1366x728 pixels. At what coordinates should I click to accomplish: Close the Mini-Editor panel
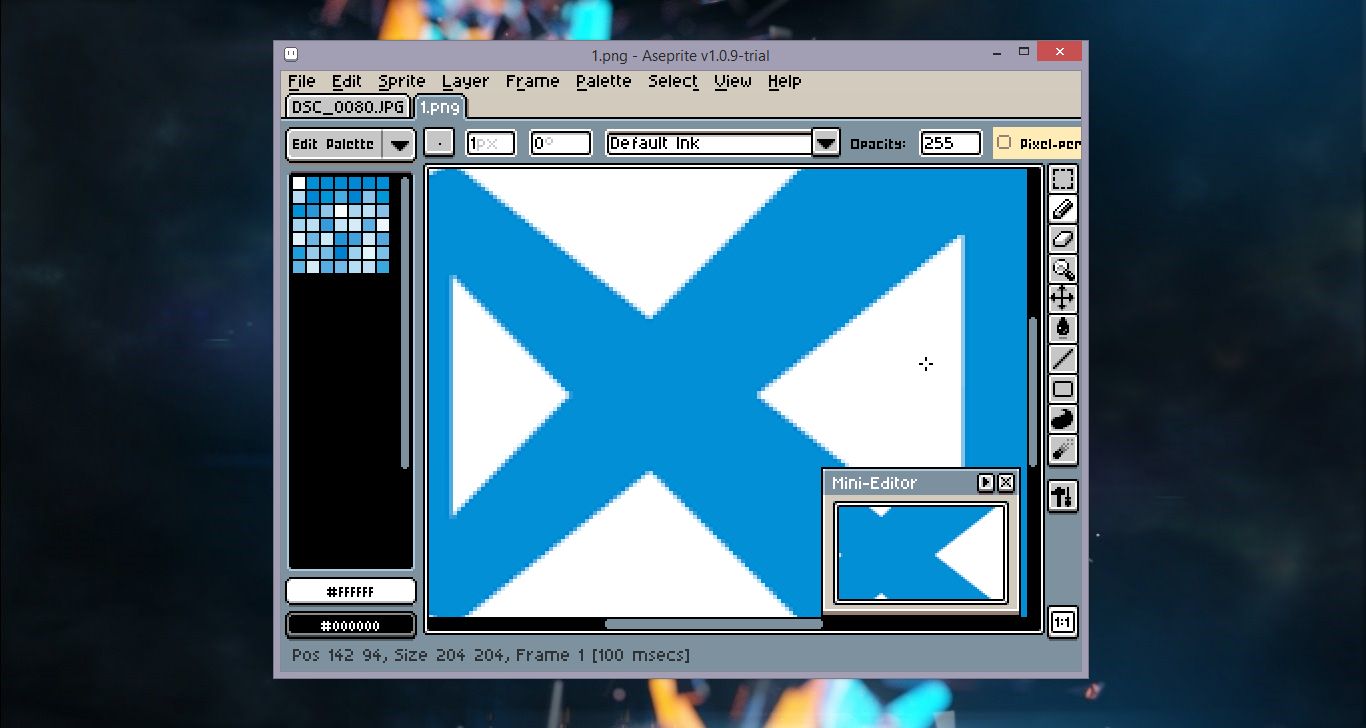click(1006, 483)
